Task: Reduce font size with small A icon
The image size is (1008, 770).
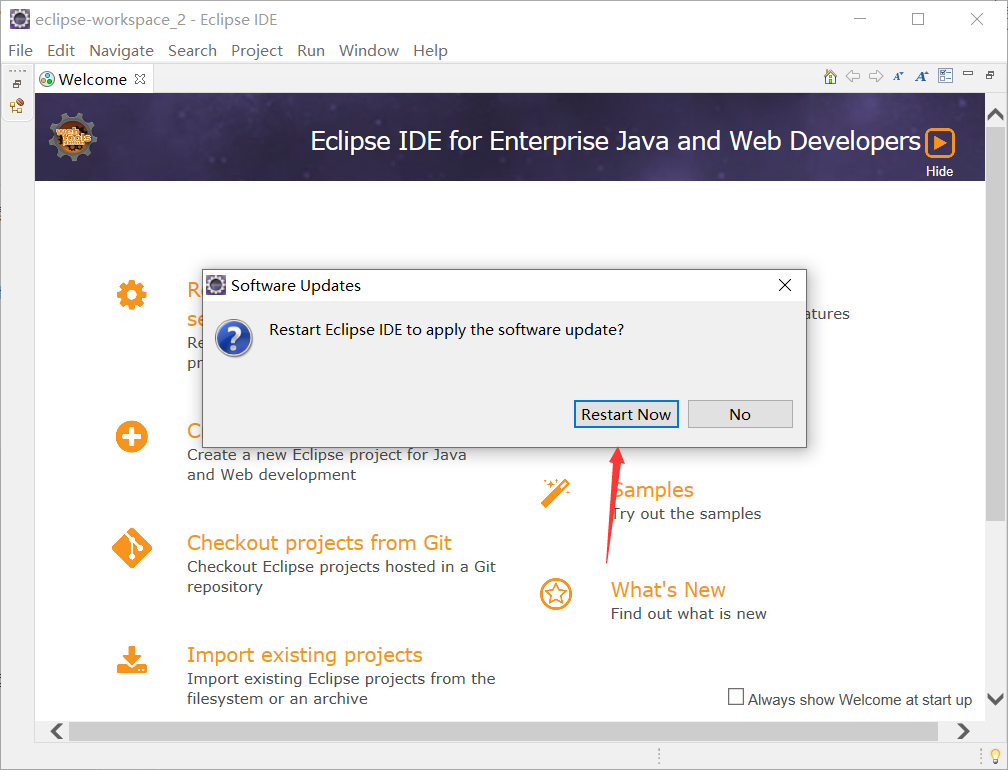Action: pyautogui.click(x=898, y=76)
